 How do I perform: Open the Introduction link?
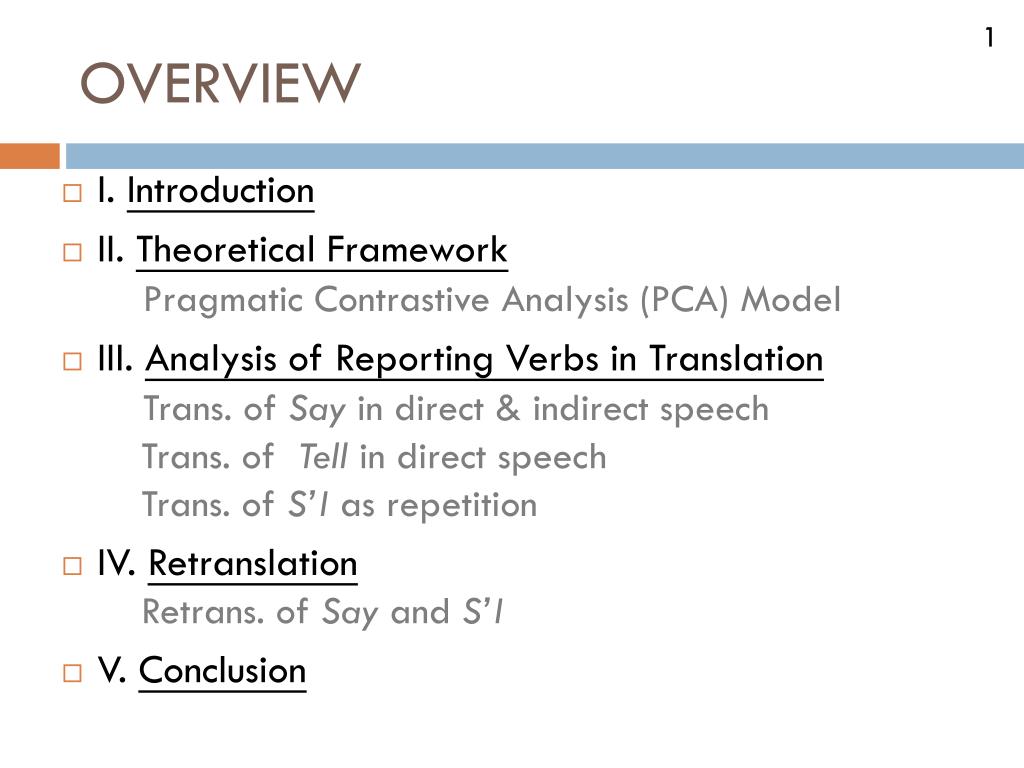coord(221,191)
